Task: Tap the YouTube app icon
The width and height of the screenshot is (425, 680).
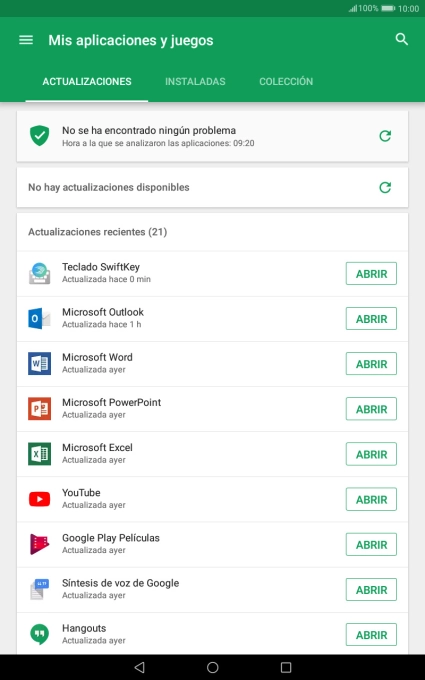Action: coord(39,499)
